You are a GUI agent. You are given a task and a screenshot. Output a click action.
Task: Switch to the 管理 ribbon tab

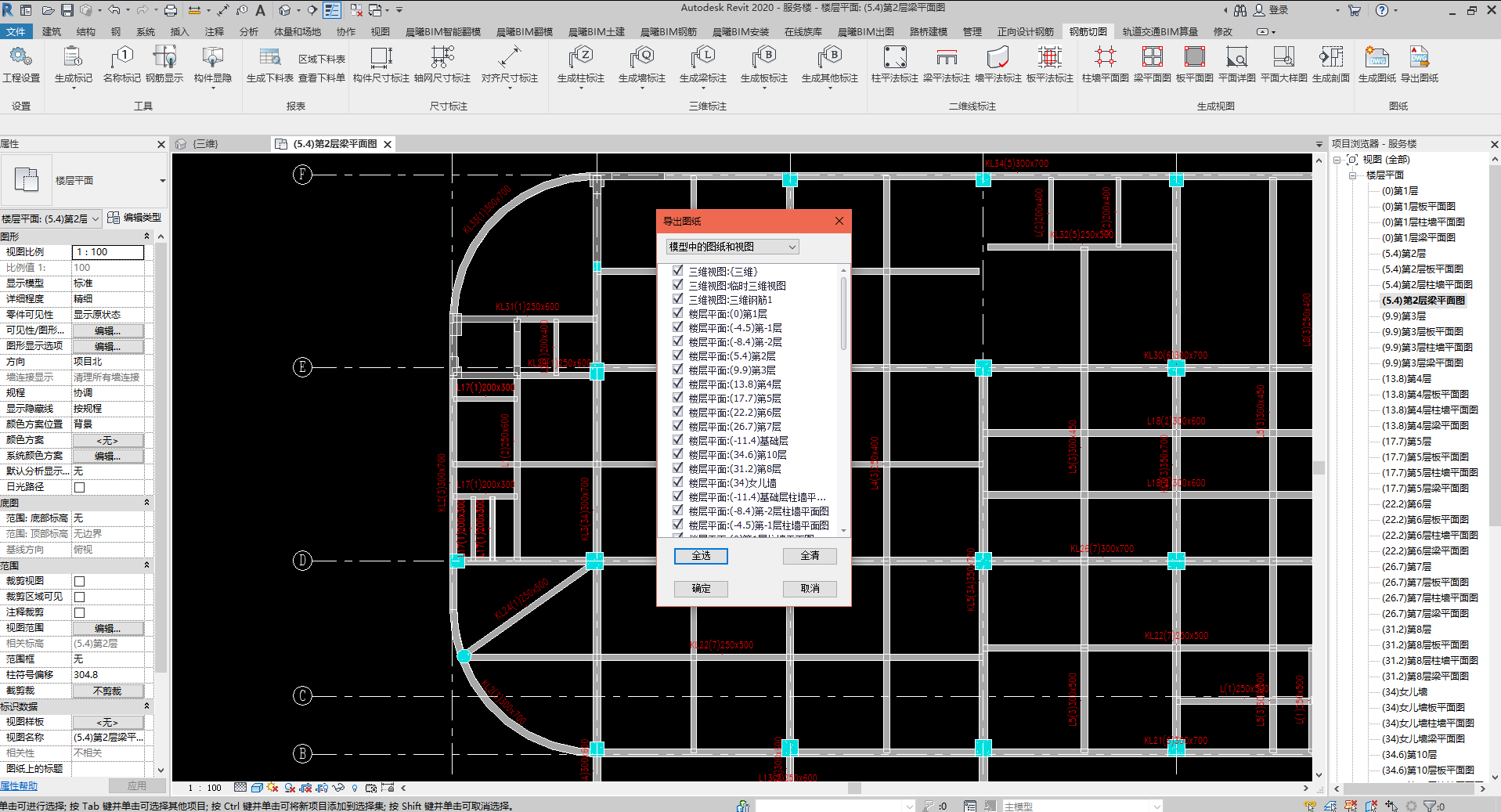click(972, 31)
